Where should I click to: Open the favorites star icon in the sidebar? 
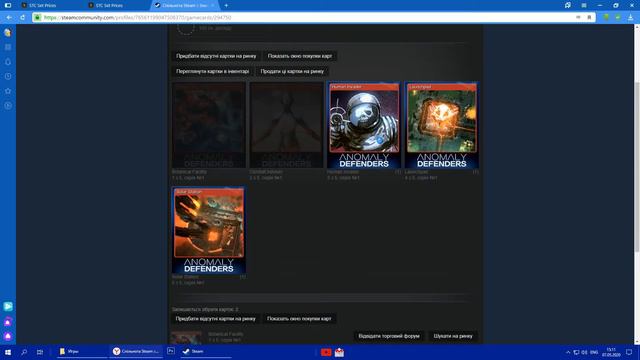[x=8, y=91]
